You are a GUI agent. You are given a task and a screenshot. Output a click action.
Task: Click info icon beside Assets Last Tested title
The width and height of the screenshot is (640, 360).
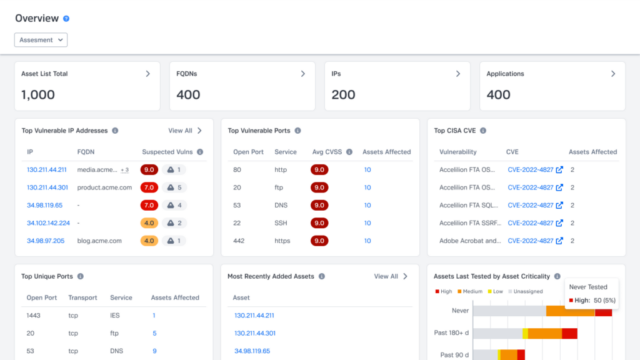[557, 276]
